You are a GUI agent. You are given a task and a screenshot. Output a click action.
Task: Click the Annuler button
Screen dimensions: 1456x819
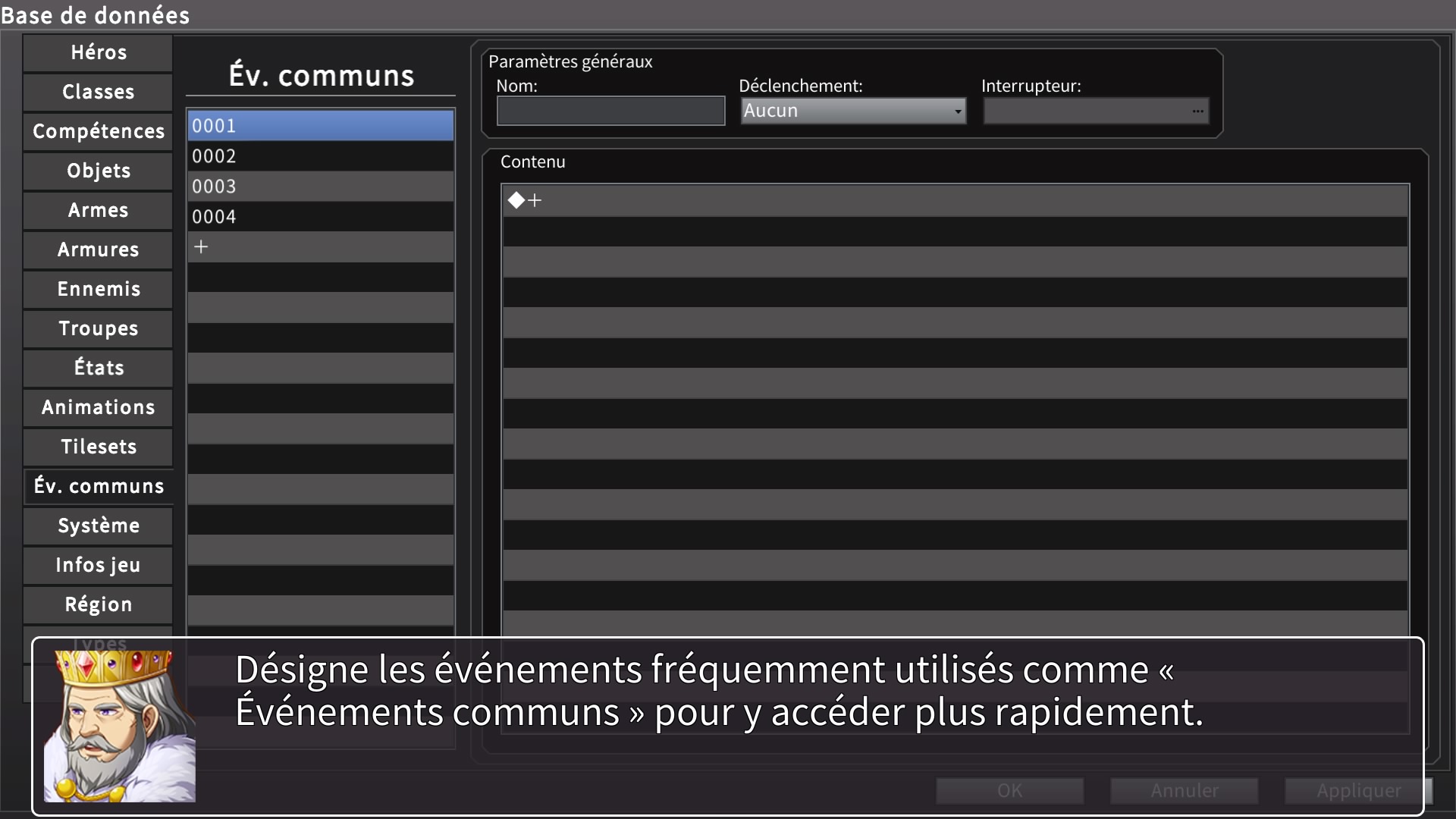point(1185,791)
